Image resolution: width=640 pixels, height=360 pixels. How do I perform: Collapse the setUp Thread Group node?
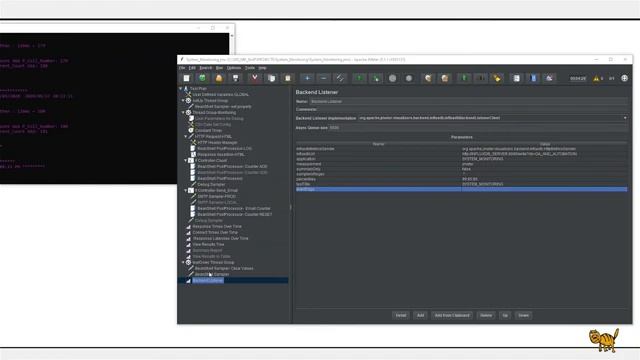(183, 100)
